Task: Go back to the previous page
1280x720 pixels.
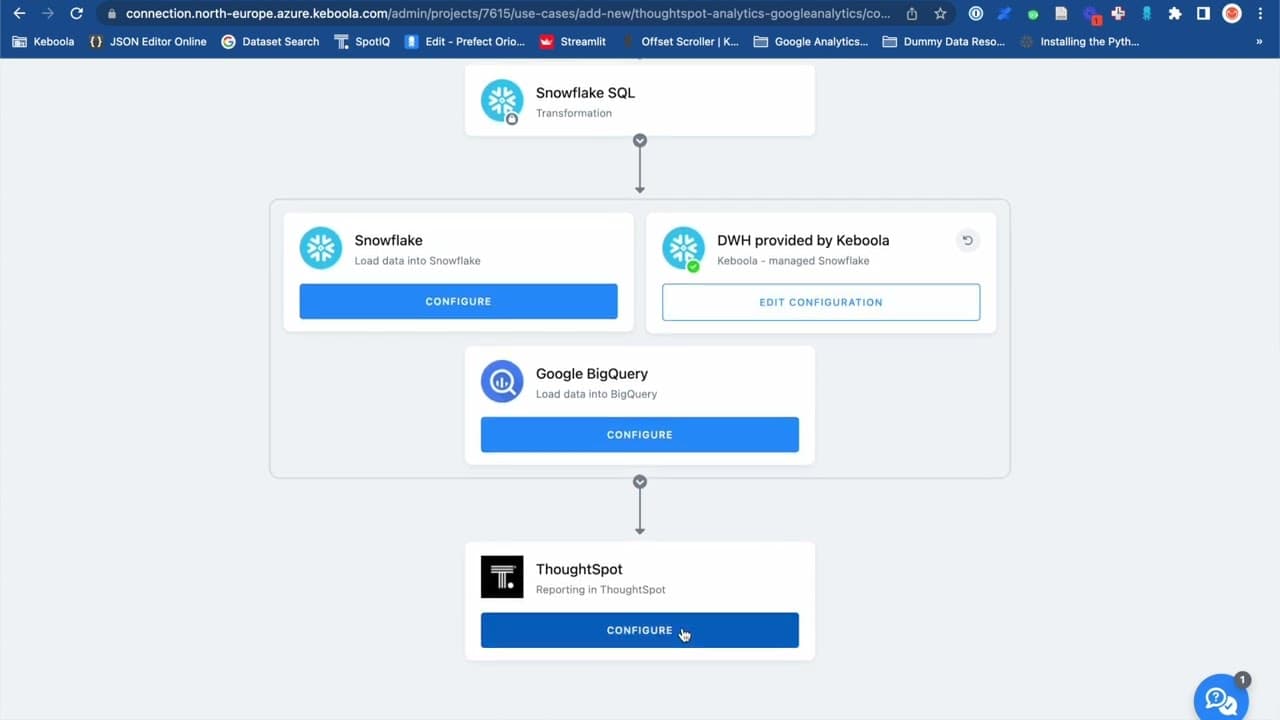Action: tap(19, 14)
